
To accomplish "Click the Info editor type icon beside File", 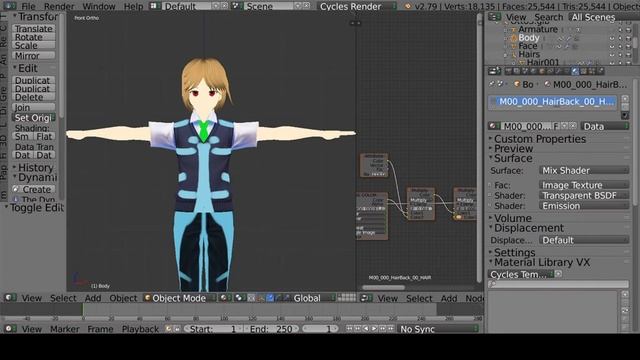I will click(9, 6).
